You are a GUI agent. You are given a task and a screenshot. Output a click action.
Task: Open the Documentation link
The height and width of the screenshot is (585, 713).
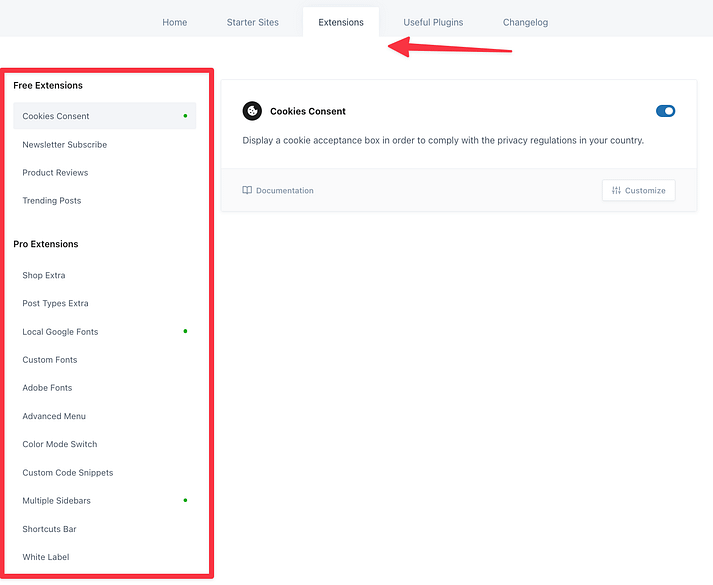[284, 191]
